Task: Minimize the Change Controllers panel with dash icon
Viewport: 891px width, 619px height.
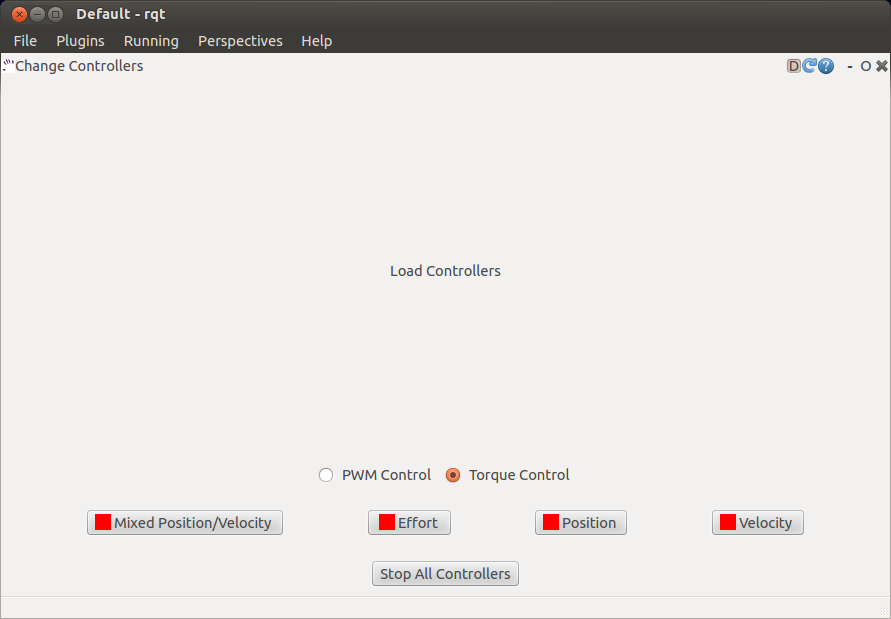Action: pyautogui.click(x=849, y=66)
